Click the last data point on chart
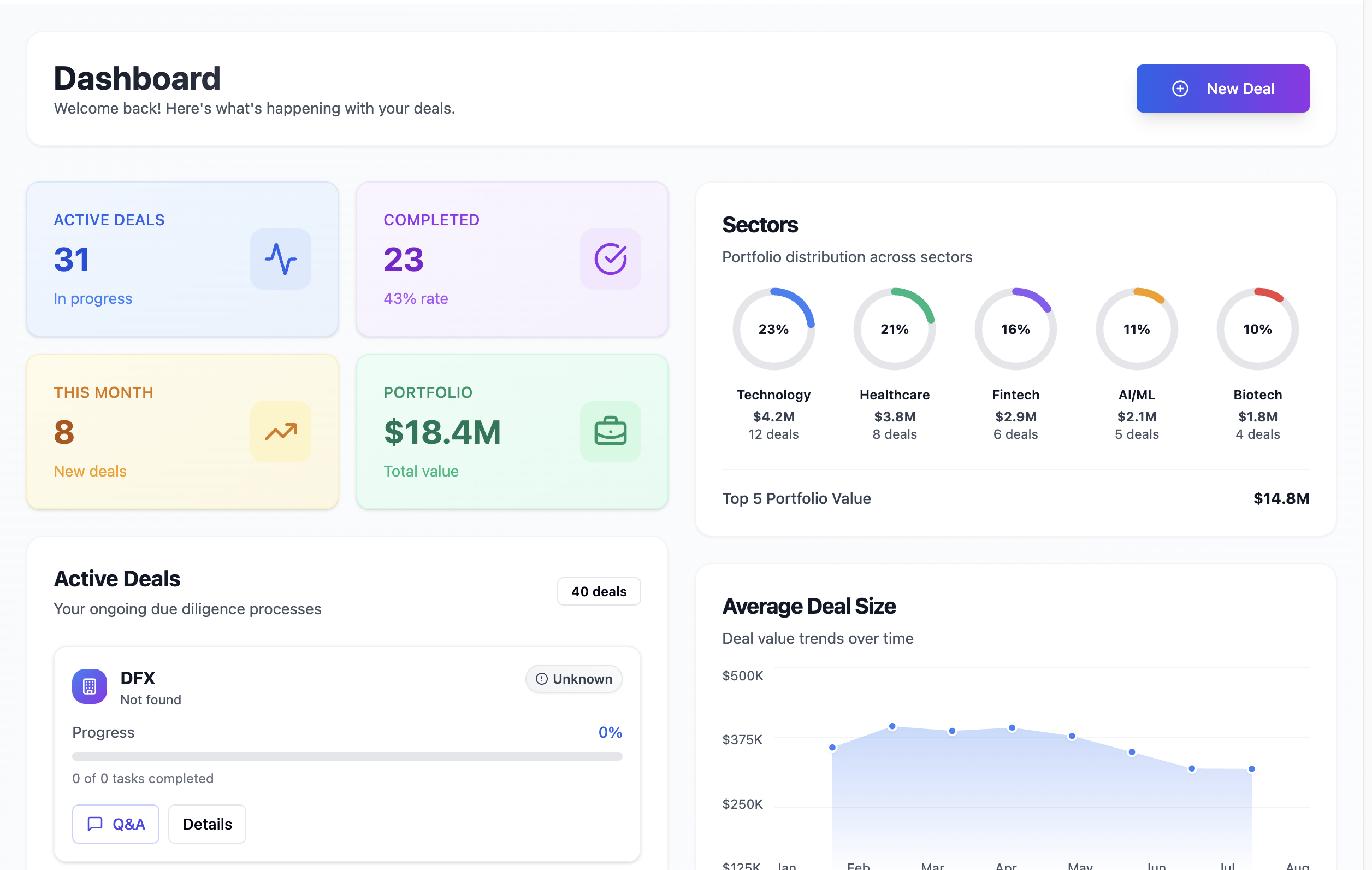This screenshot has height=870, width=1372. point(1252,769)
